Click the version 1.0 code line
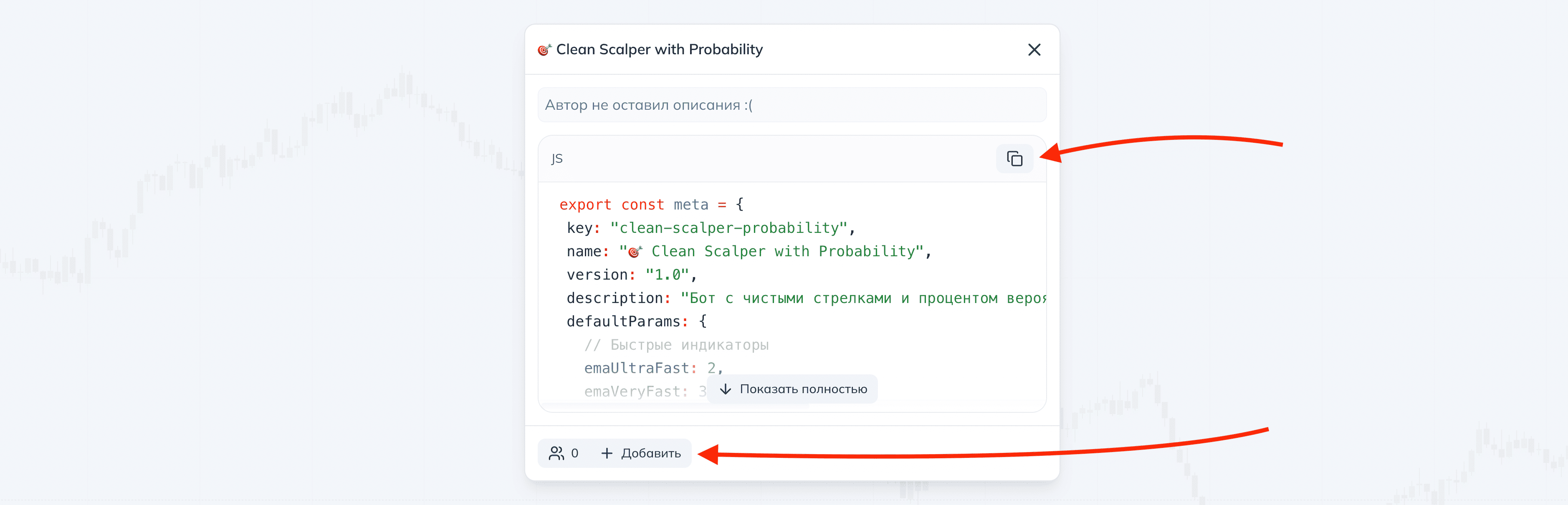This screenshot has width=1568, height=505. pos(631,275)
